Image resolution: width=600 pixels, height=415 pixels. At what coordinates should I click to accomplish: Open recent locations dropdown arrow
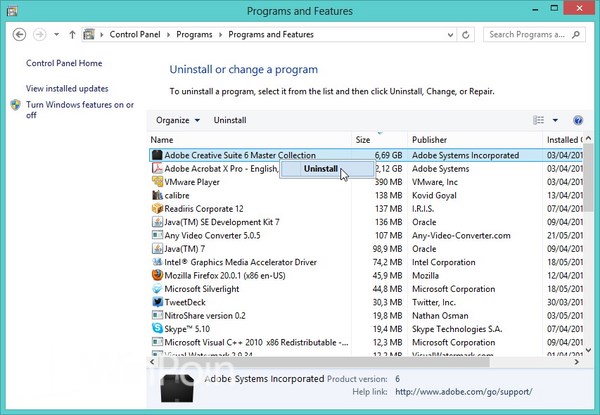(56, 34)
